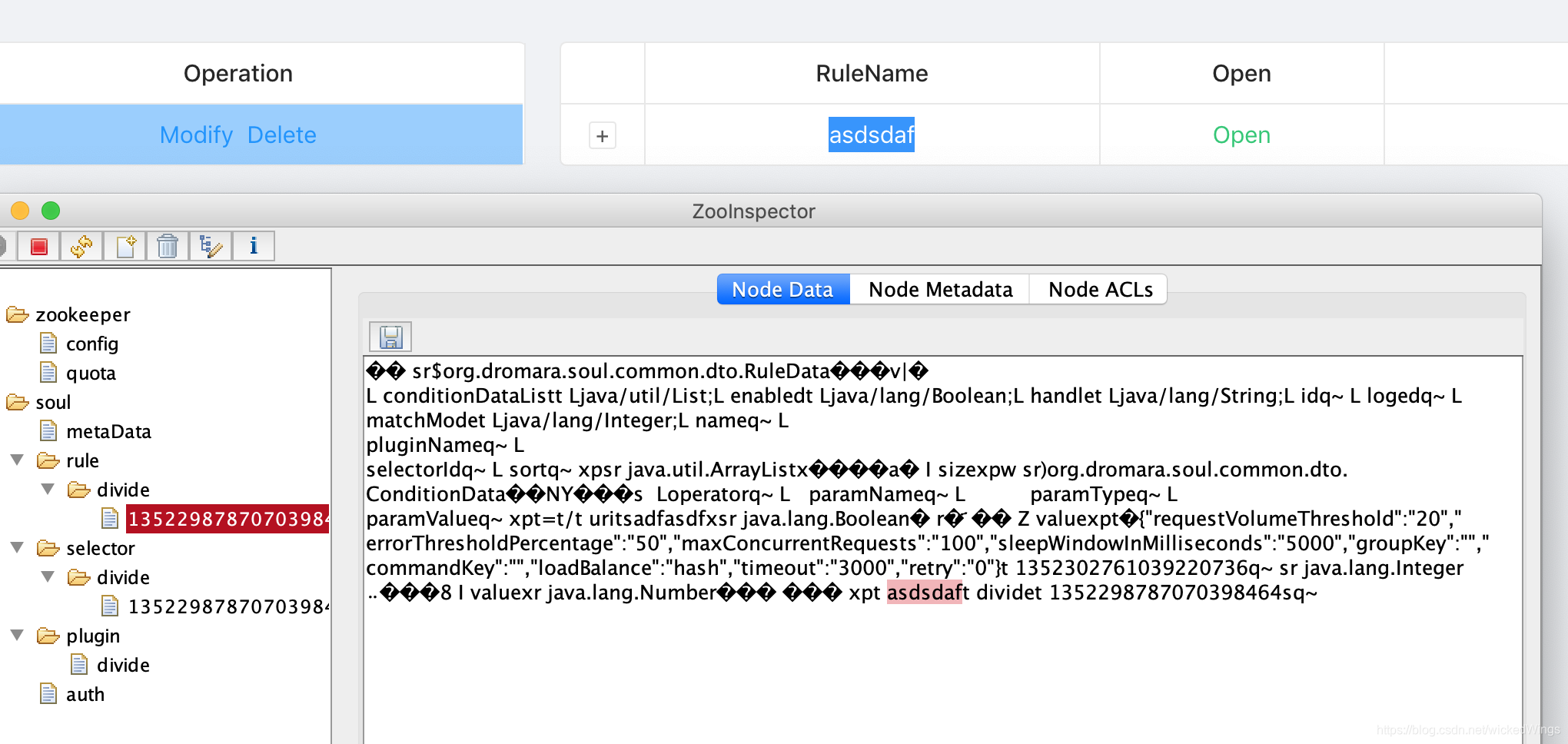
Task: Switch to Node Data tab
Action: click(782, 290)
